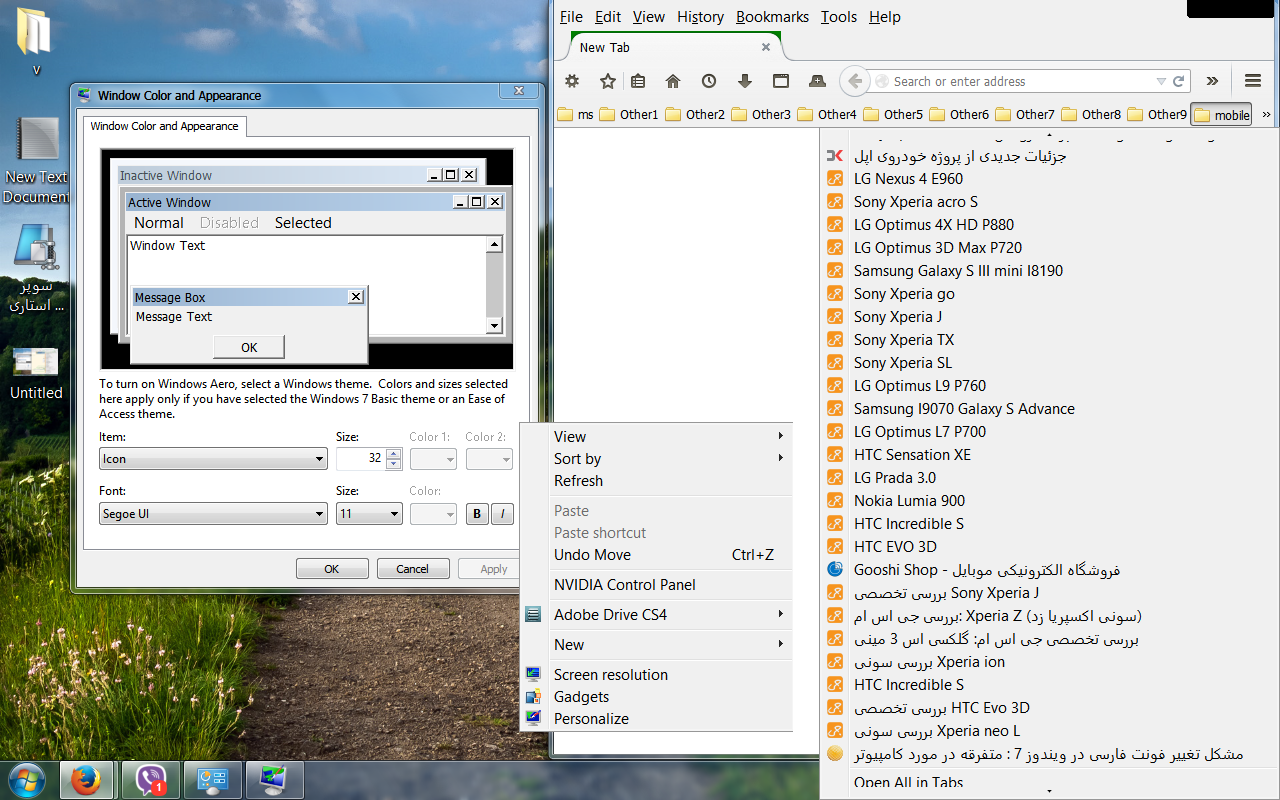Select New Text Document desktop icon
Screen dimensions: 1280x800
(37, 160)
